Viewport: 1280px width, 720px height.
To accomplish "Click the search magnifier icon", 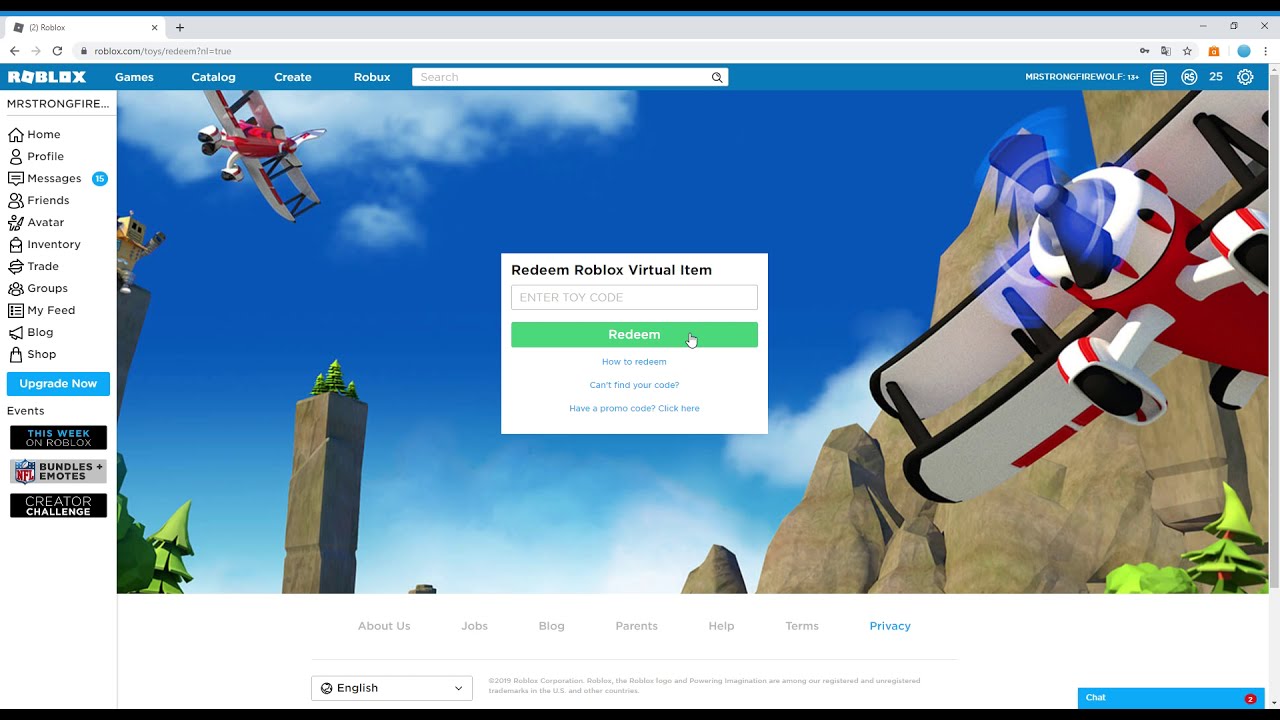I will click(x=717, y=77).
